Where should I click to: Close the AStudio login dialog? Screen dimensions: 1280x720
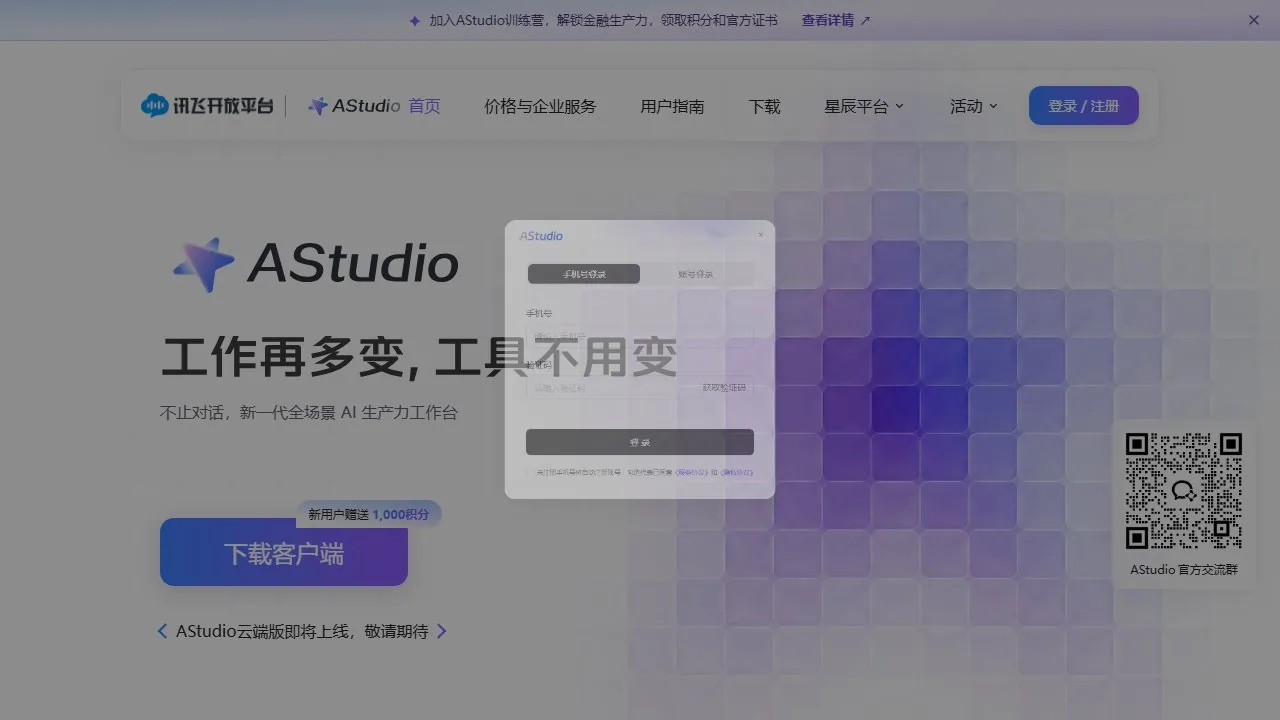(x=760, y=235)
